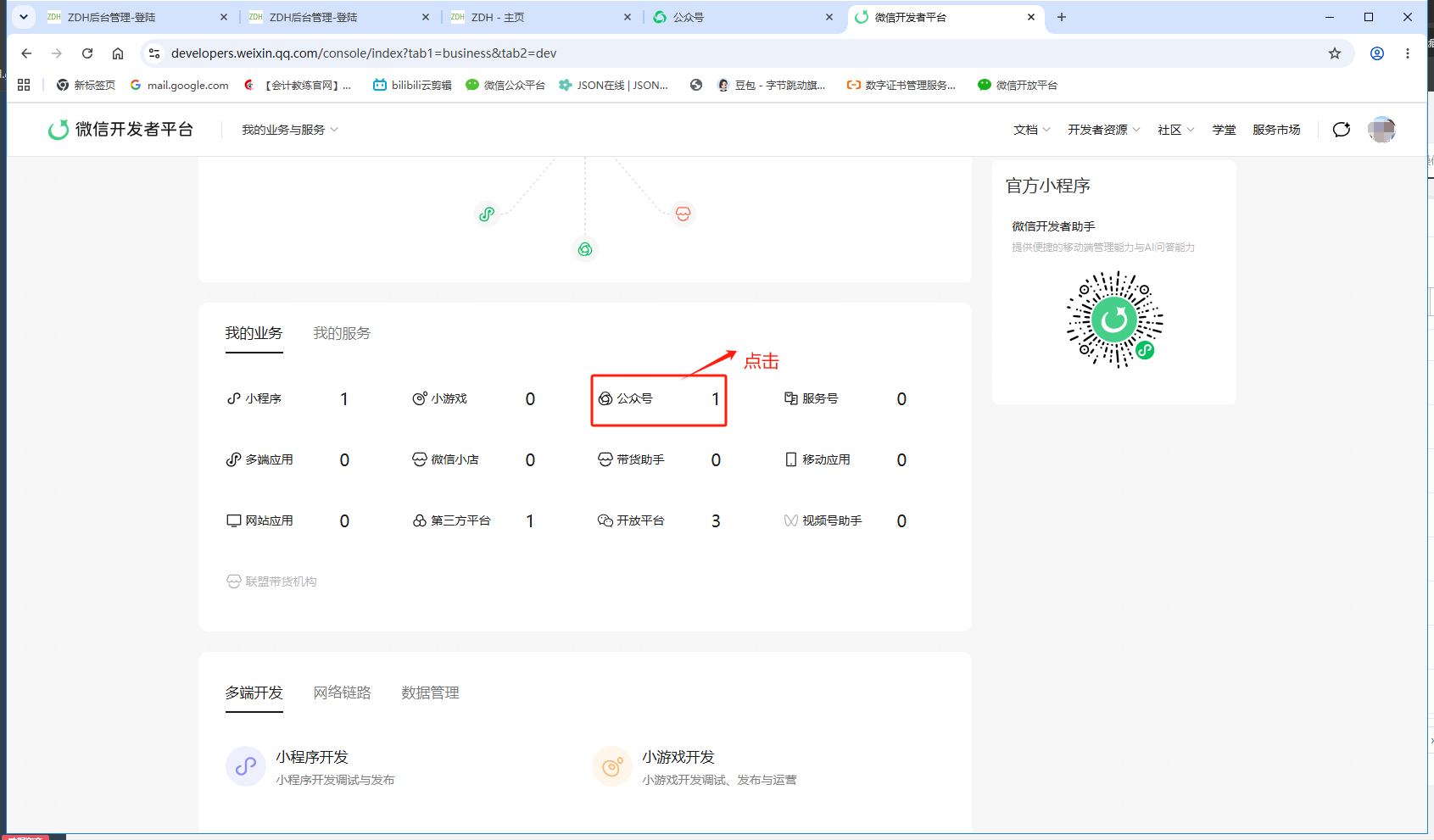
Task: Click the 小程序开发 round purple icon
Action: [246, 766]
